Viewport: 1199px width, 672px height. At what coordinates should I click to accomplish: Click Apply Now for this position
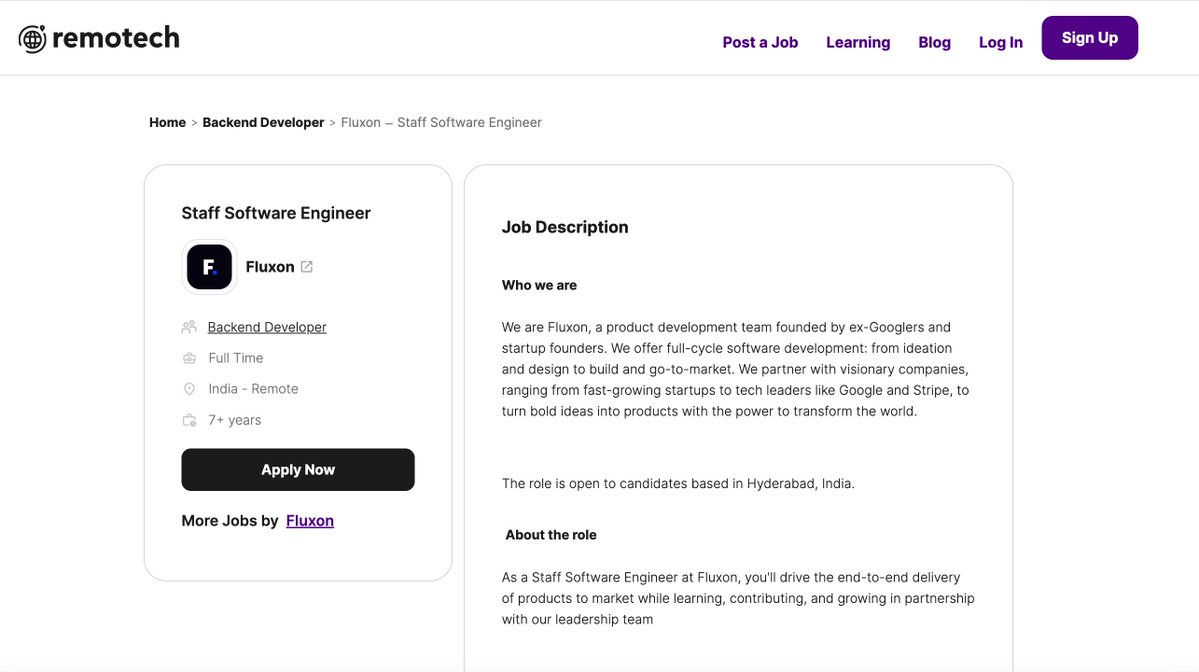(x=297, y=469)
